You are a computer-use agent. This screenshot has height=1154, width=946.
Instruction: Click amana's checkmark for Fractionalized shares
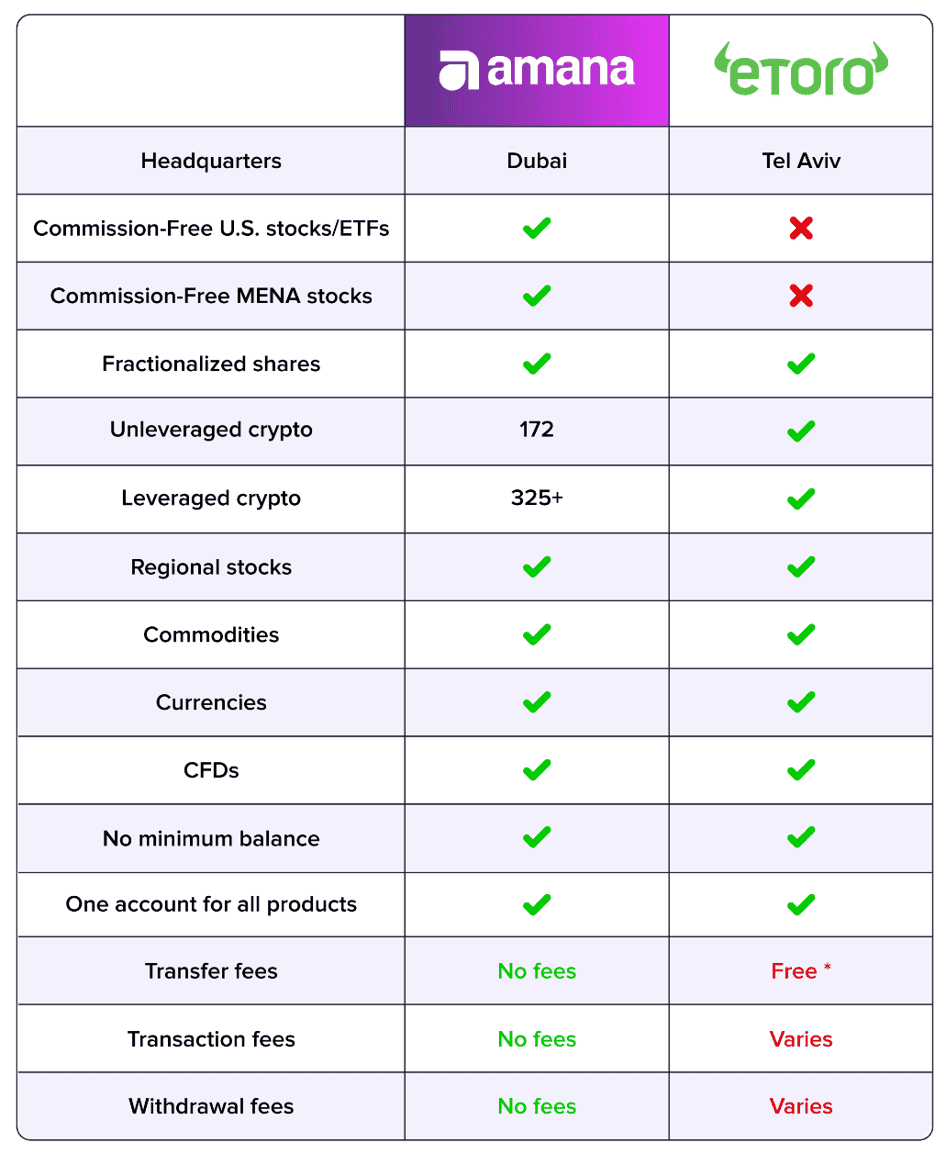[x=537, y=364]
